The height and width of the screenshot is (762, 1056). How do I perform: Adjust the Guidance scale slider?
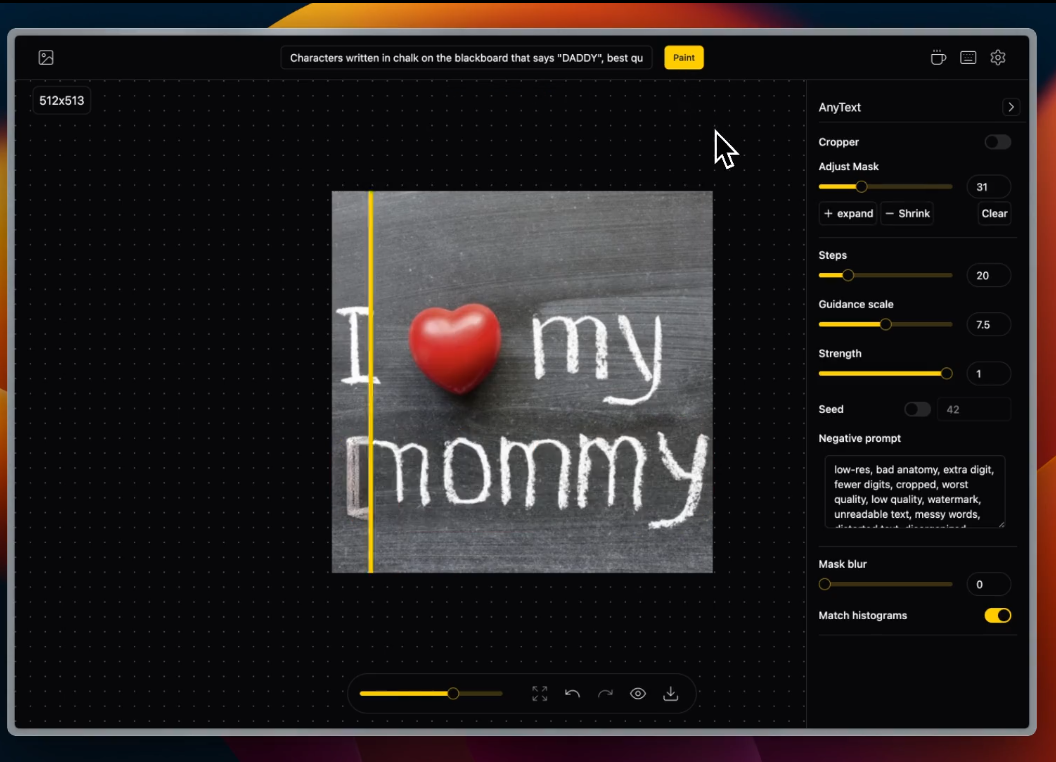885,324
